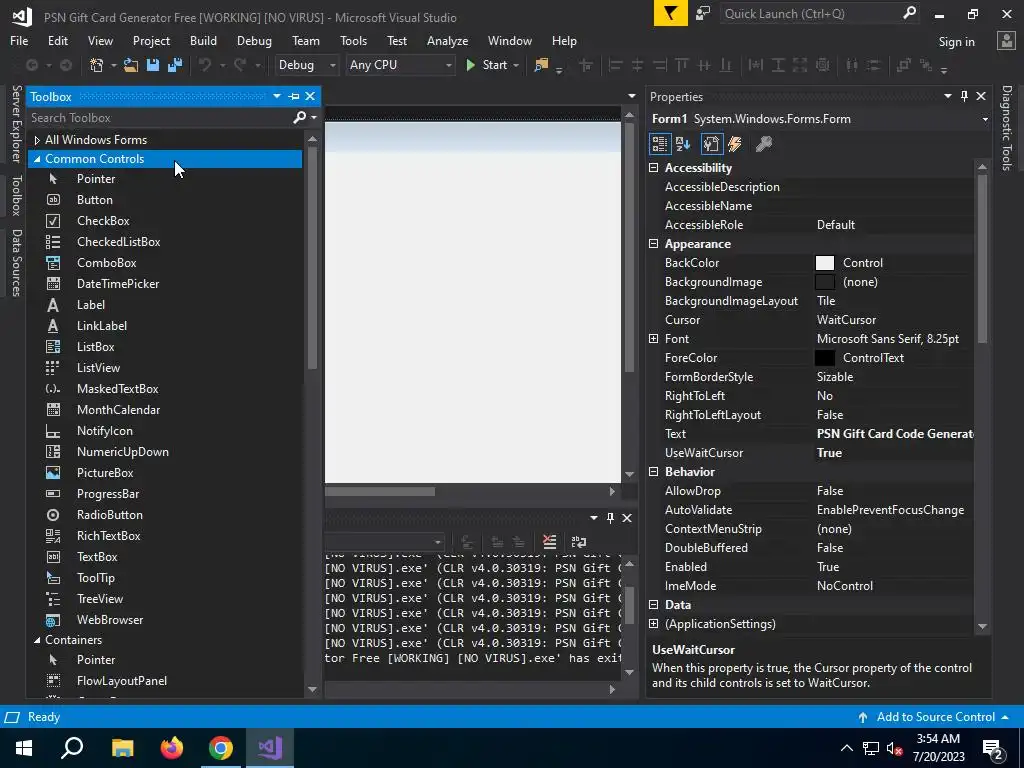Open the Analyze menu

(447, 40)
